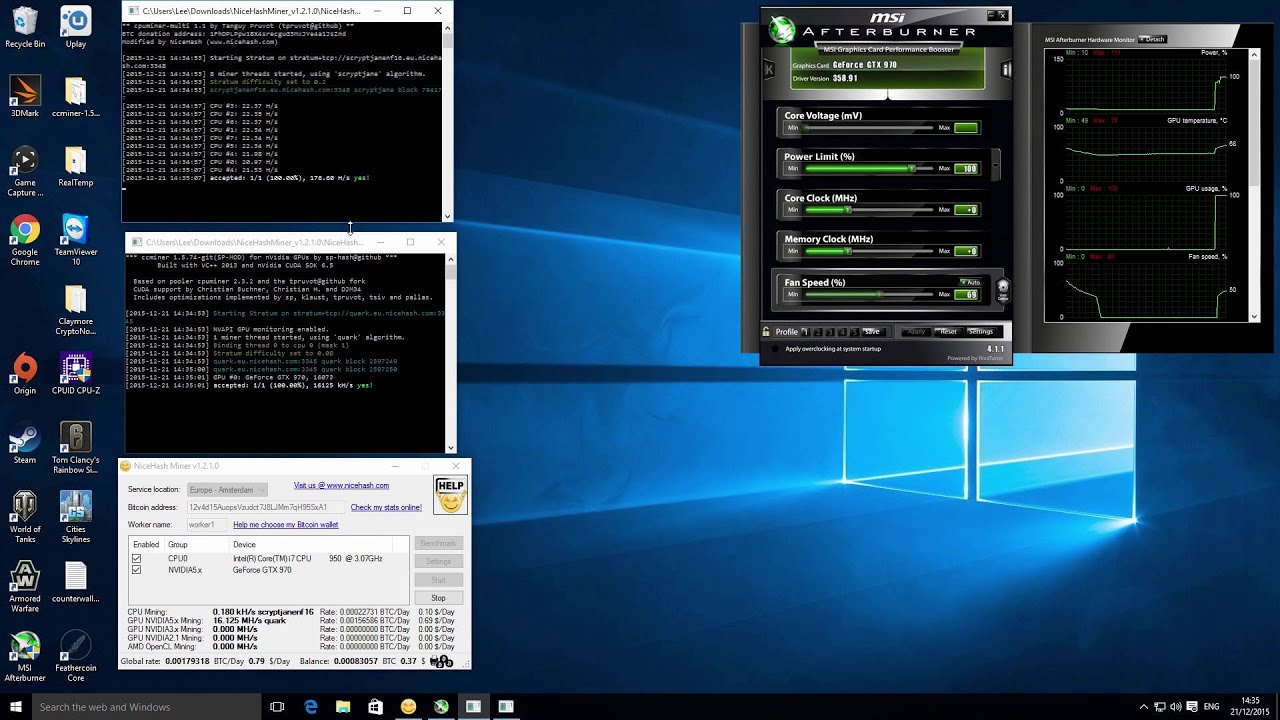Adjust the Power Limit slider
Image resolution: width=1280 pixels, height=720 pixels.
868,169
